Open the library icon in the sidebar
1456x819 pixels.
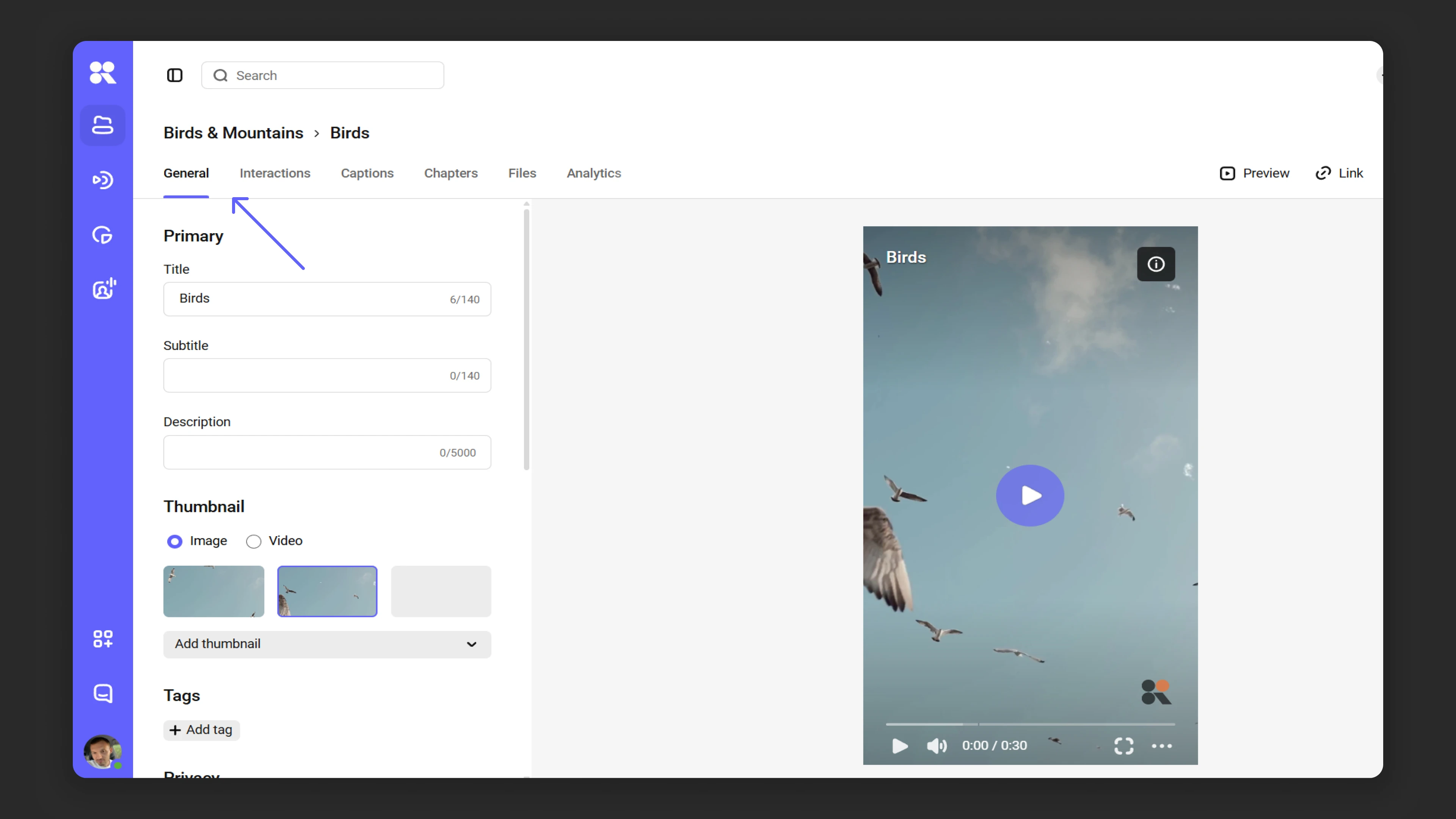102,125
